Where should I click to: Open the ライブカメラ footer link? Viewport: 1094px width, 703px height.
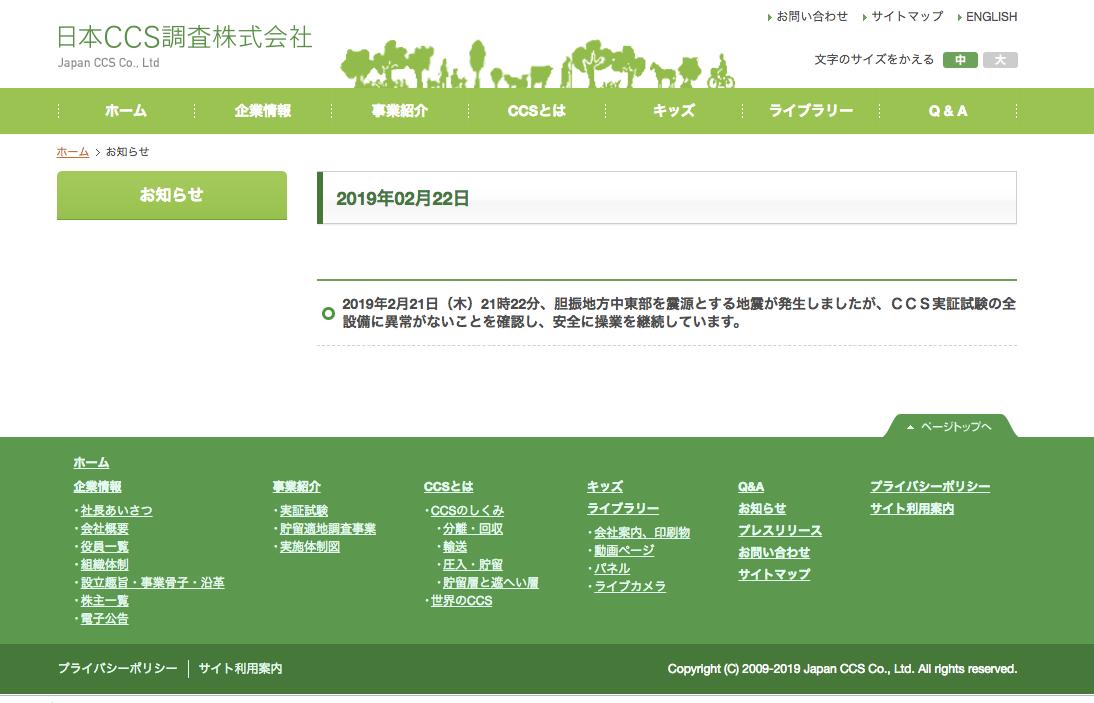[x=629, y=587]
